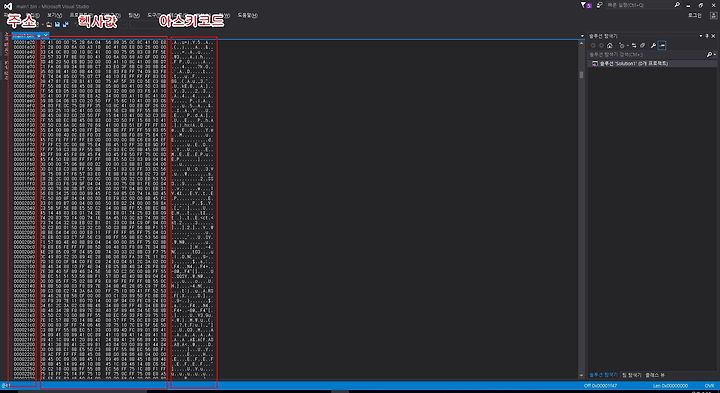This screenshot has width=720, height=393.
Task: Click the editor scroll-up arrow
Action: coord(582,43)
